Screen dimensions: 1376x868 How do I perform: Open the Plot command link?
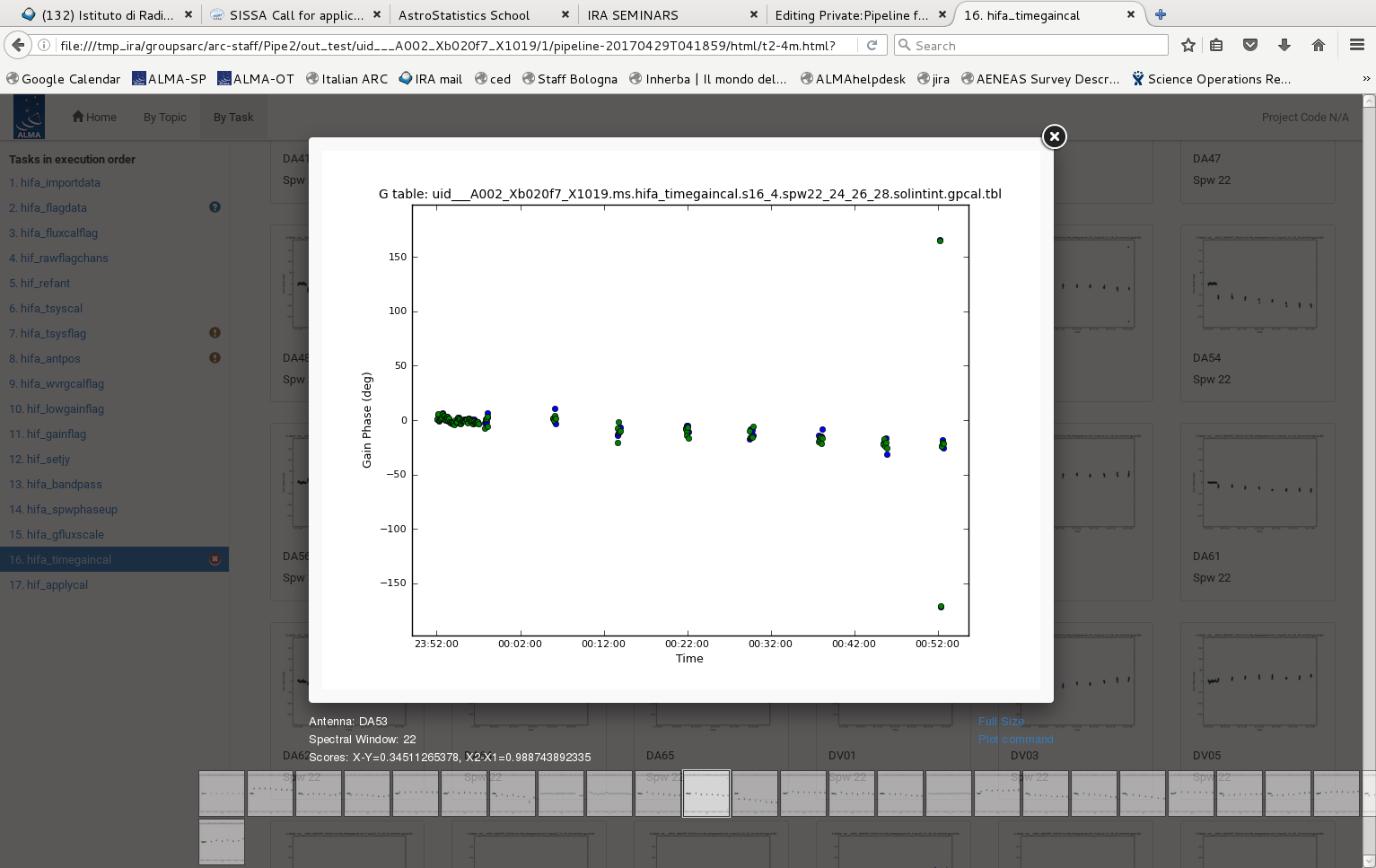[x=1016, y=739]
